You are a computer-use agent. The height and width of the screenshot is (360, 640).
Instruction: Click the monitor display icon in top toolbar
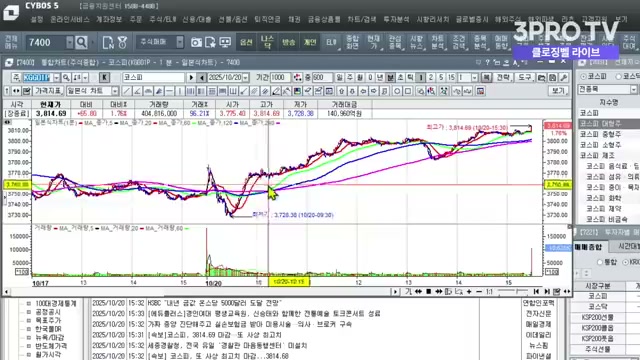point(225,42)
